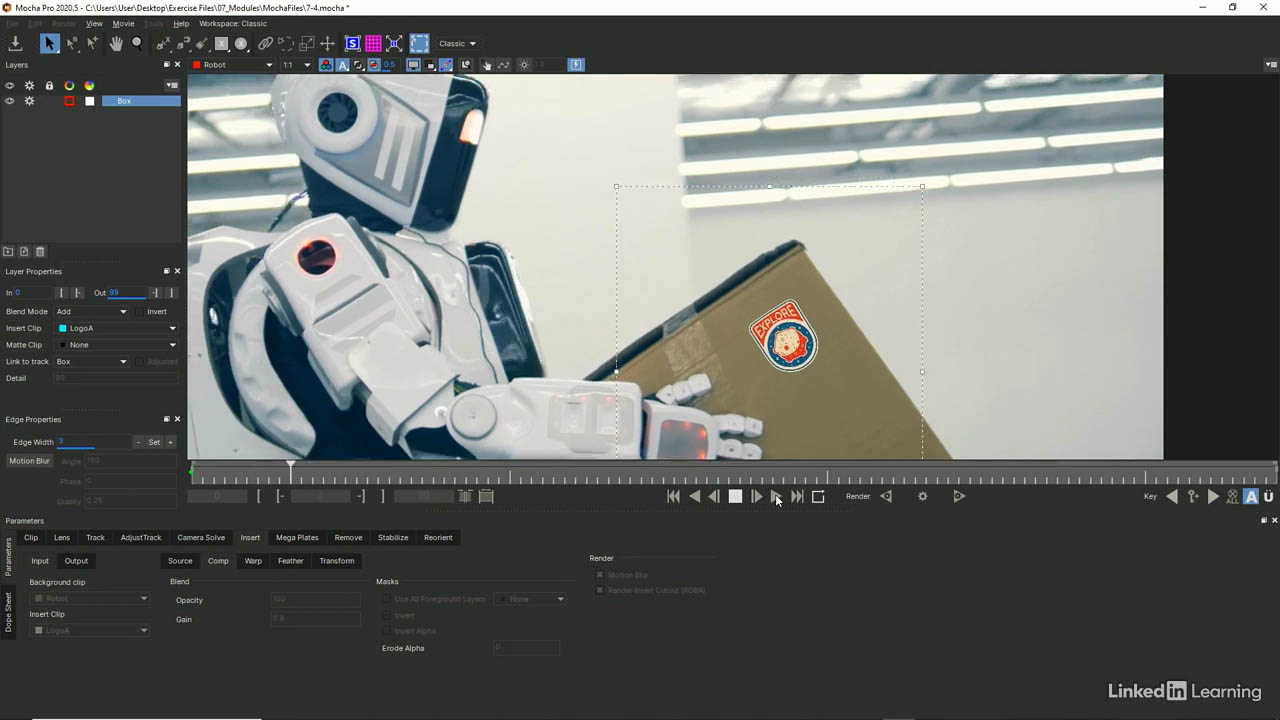
Task: Open the Classic workspace dropdown
Action: pyautogui.click(x=457, y=44)
